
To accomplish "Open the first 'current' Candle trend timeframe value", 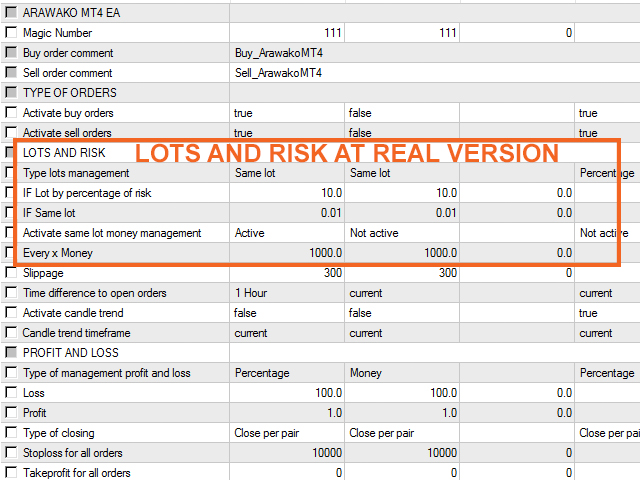I will pos(251,333).
